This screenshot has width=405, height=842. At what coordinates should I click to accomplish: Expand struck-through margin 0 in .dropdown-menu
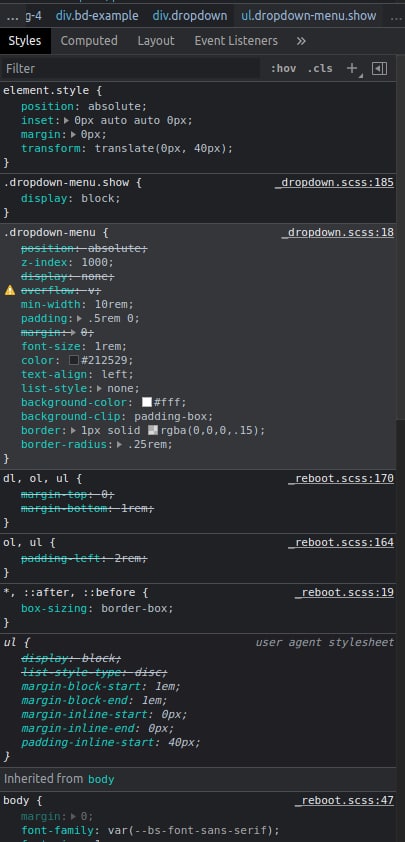[x=73, y=332]
